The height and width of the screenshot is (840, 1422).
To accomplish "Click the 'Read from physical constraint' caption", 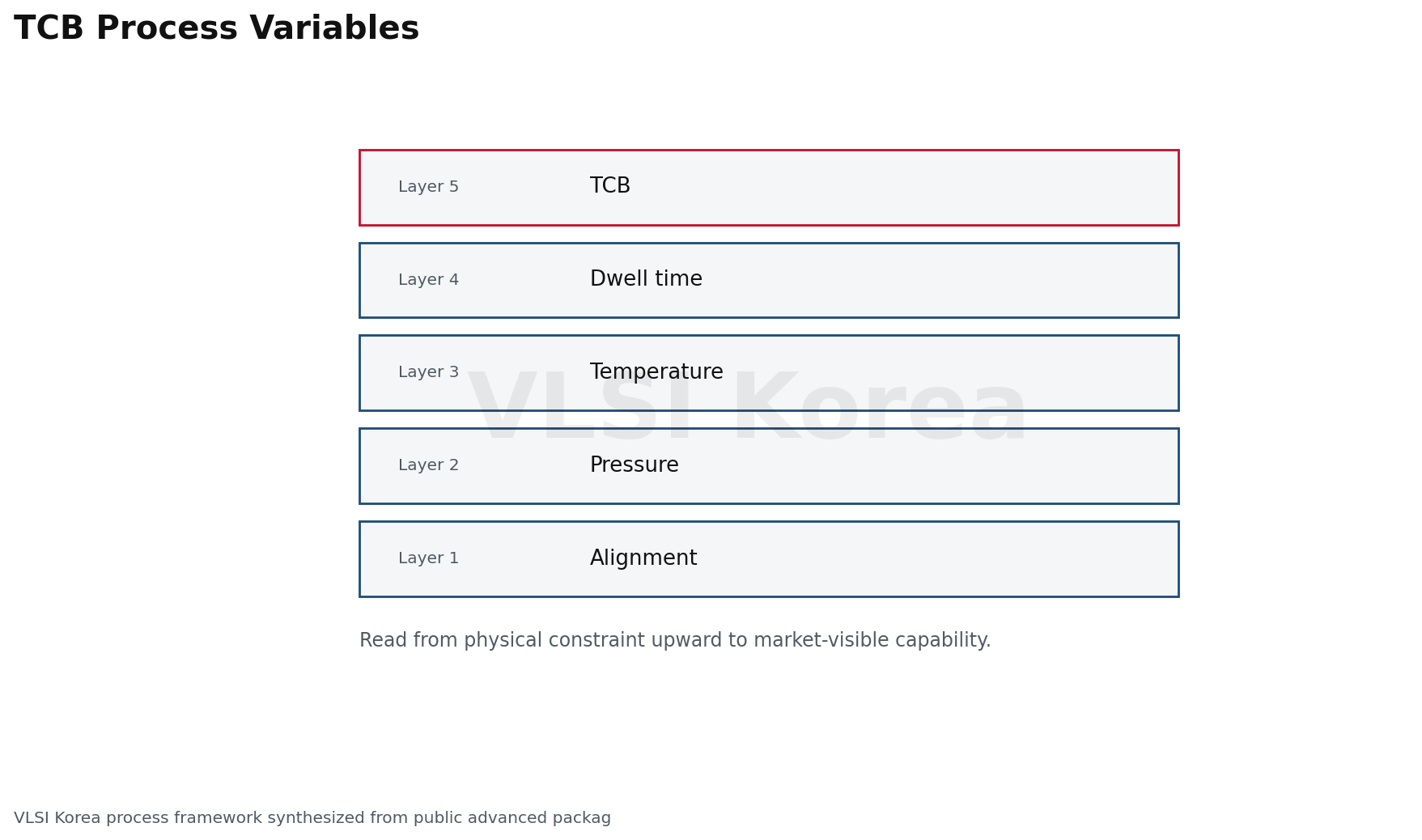I will click(675, 641).
